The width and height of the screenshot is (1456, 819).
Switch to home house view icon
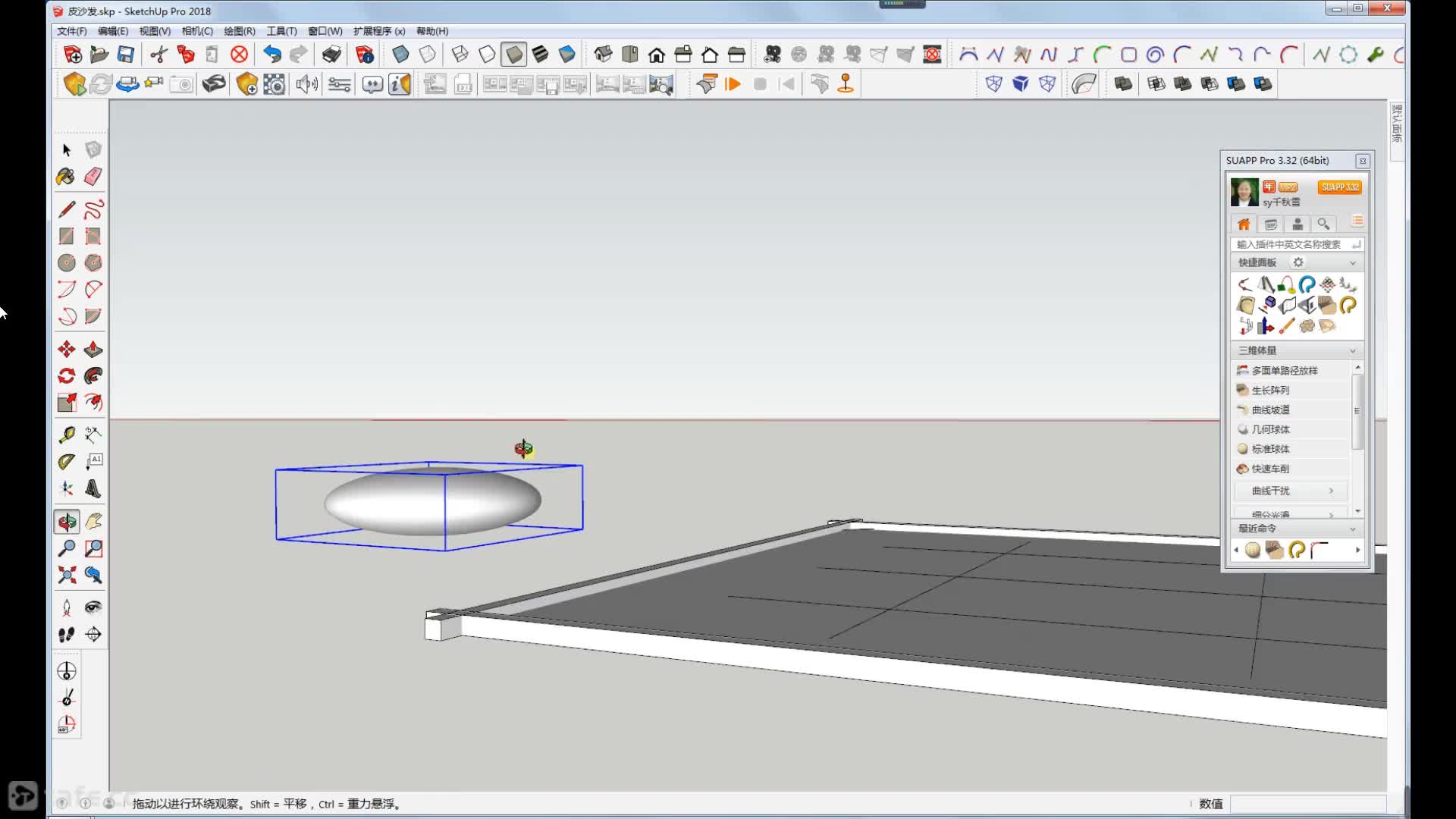pyautogui.click(x=657, y=55)
